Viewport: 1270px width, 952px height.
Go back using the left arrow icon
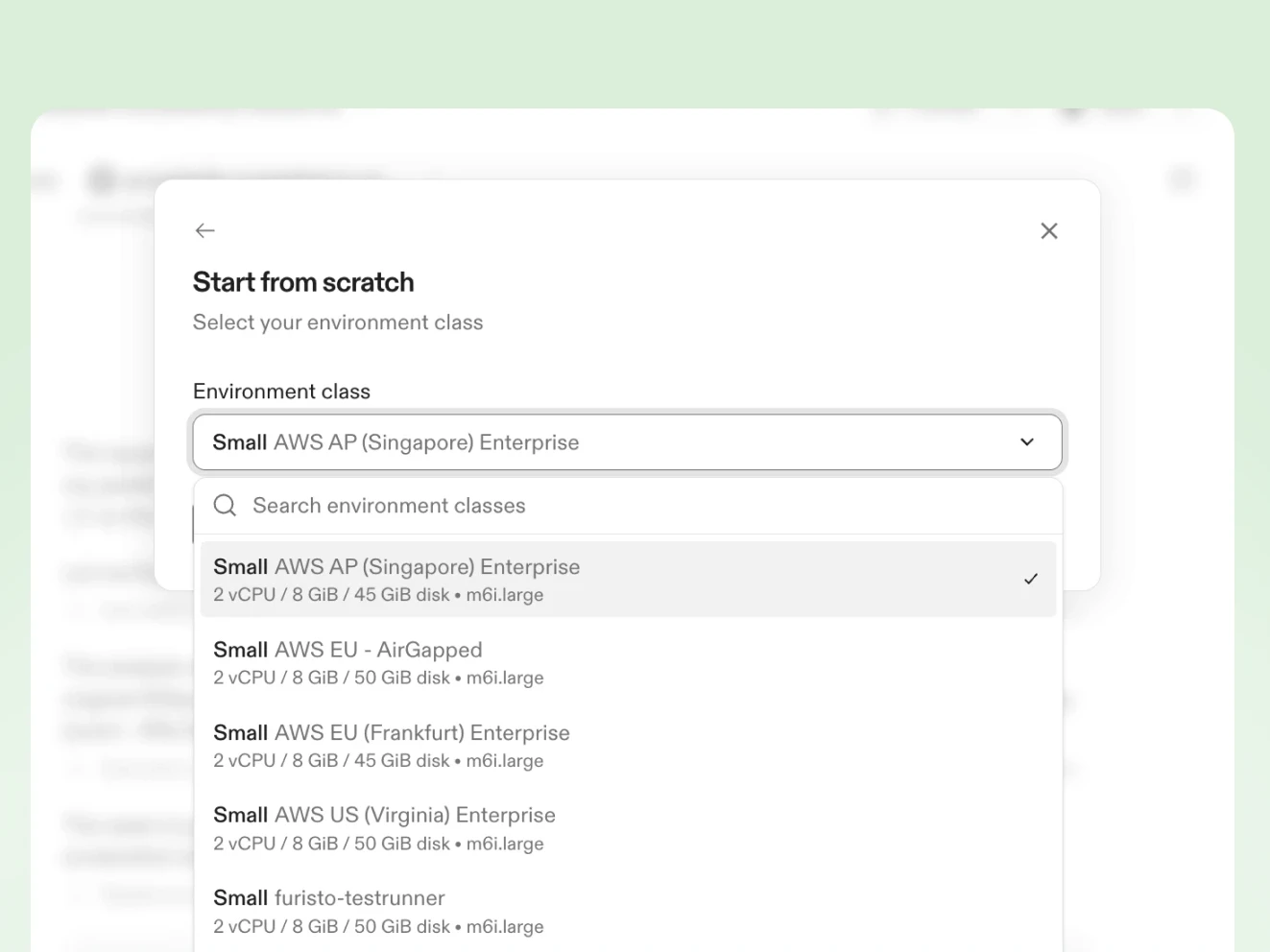[x=204, y=230]
